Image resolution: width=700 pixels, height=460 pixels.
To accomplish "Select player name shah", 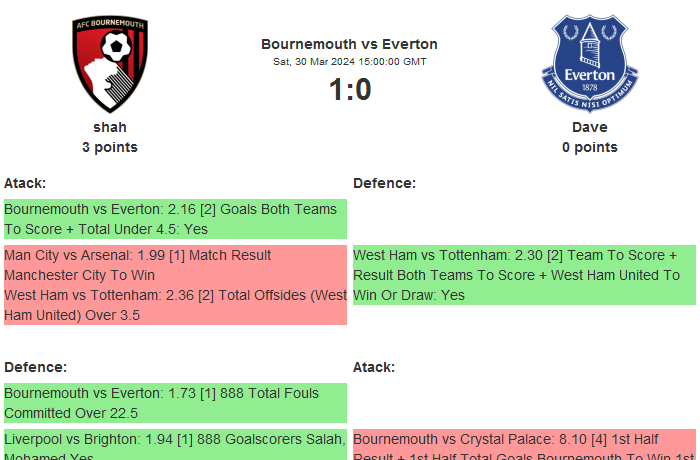I will point(110,127).
